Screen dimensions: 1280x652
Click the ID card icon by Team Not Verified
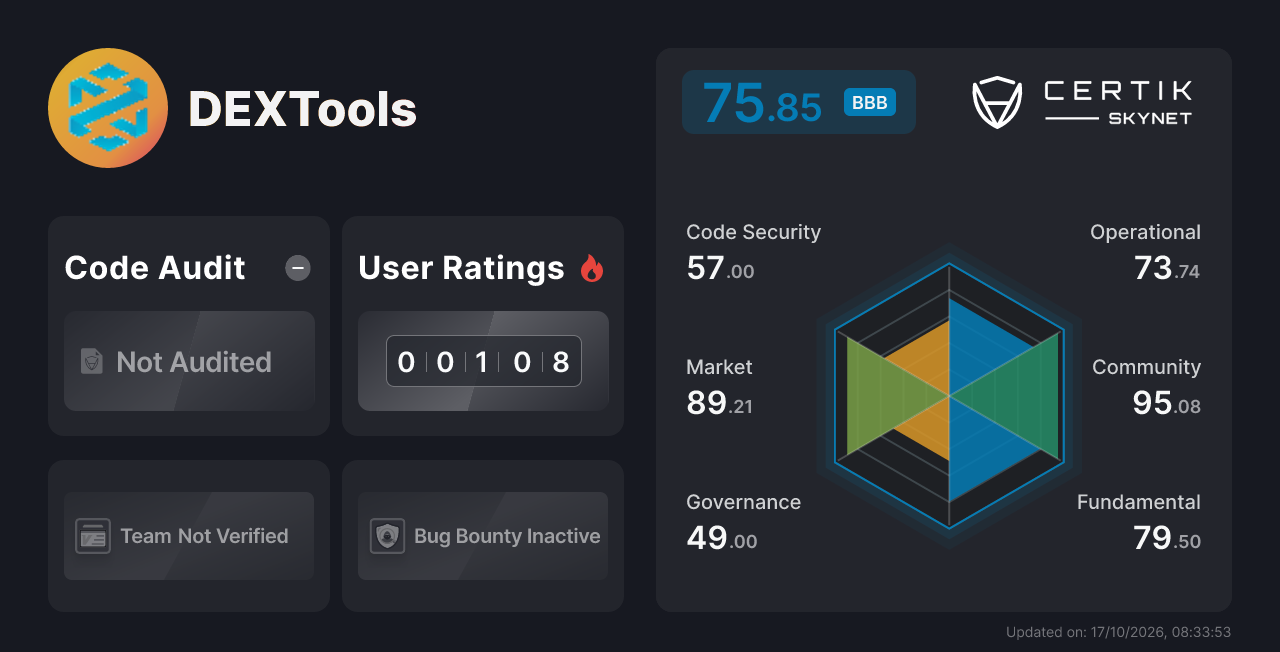tap(93, 536)
